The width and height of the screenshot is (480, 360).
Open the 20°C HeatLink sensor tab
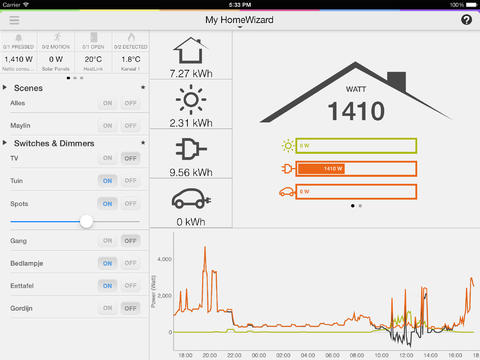click(x=93, y=52)
